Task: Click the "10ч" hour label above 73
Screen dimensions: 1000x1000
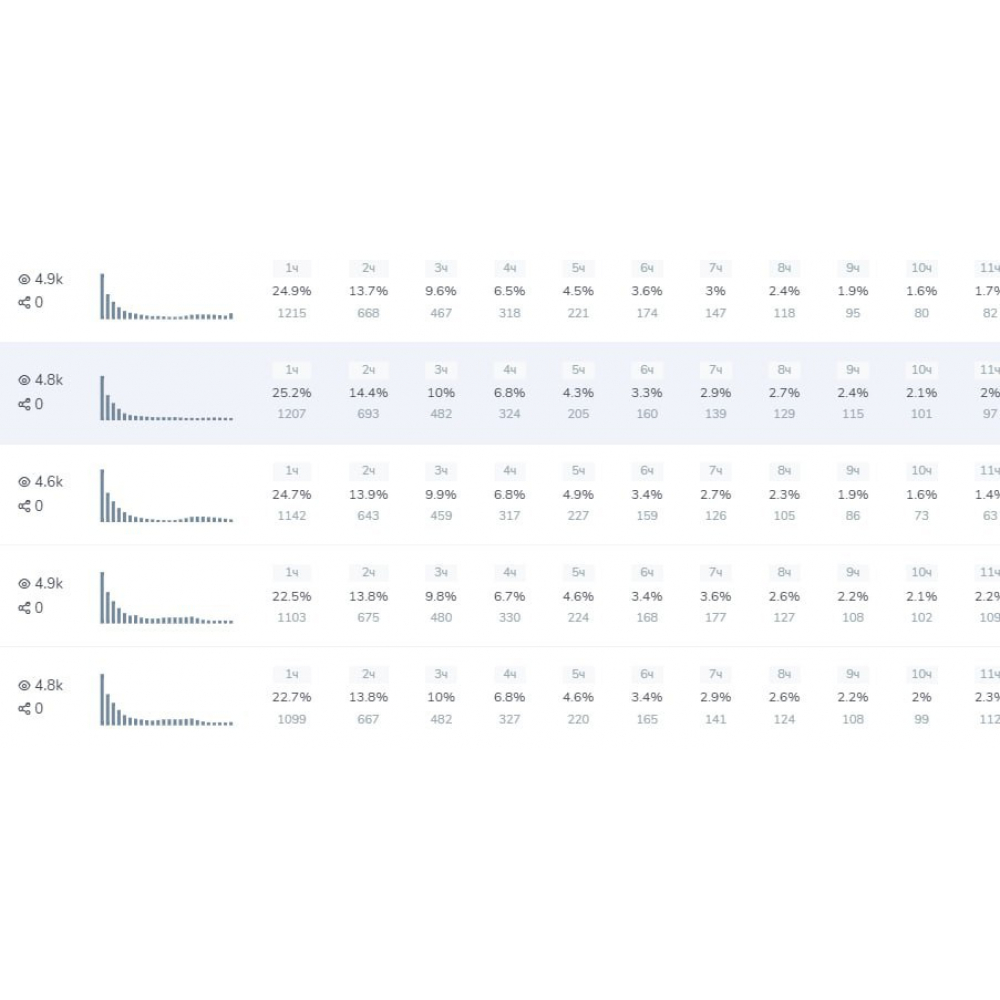Action: coord(921,471)
